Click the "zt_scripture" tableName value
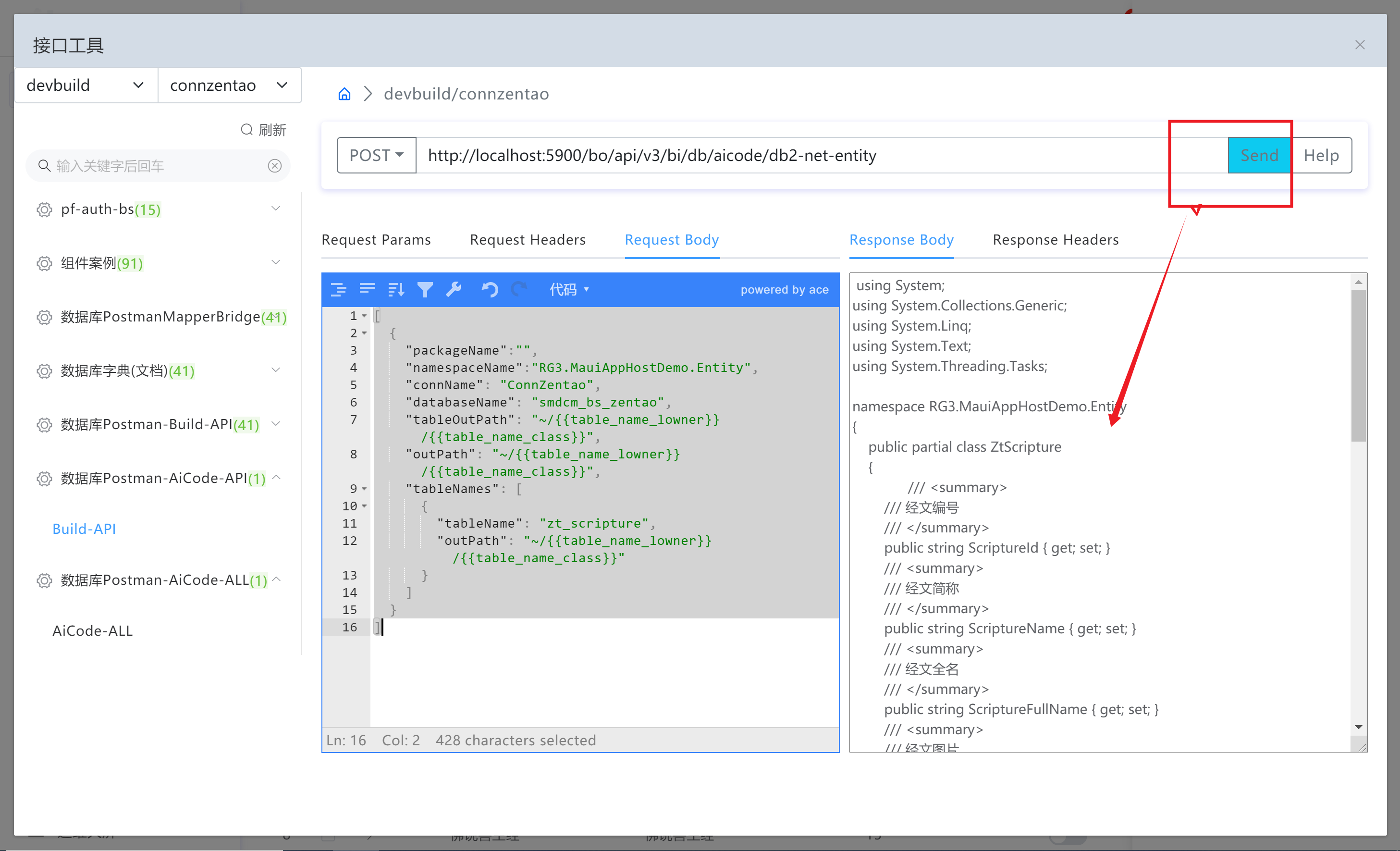The height and width of the screenshot is (851, 1400). point(594,524)
